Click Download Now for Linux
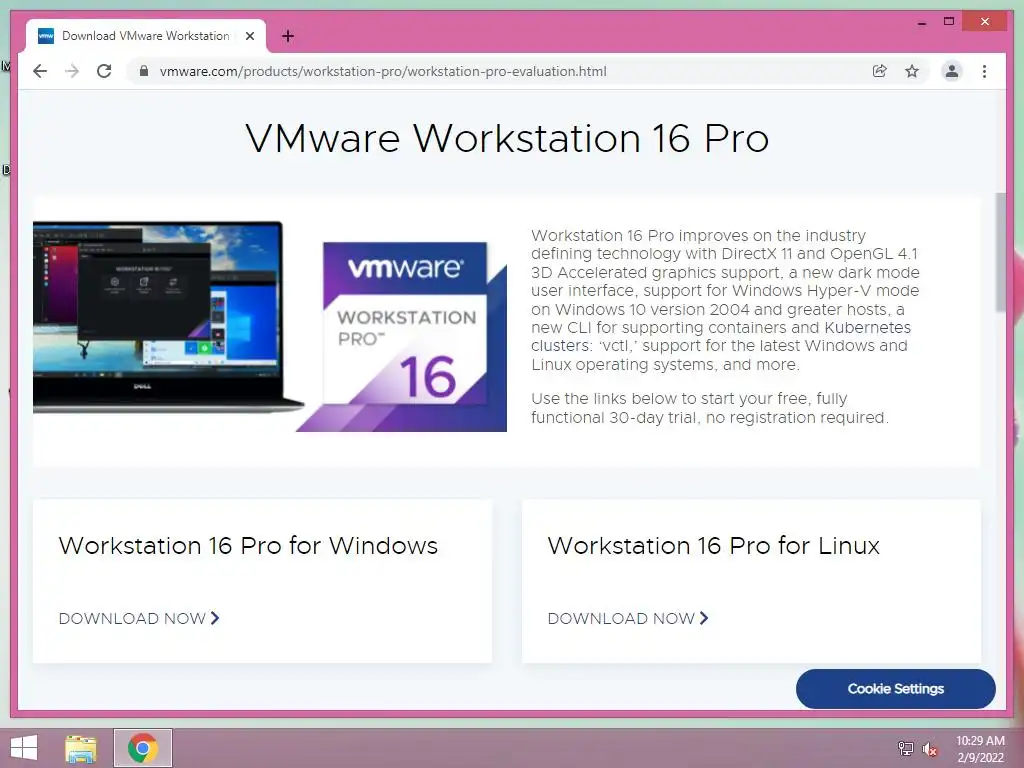This screenshot has width=1024, height=768. point(628,618)
